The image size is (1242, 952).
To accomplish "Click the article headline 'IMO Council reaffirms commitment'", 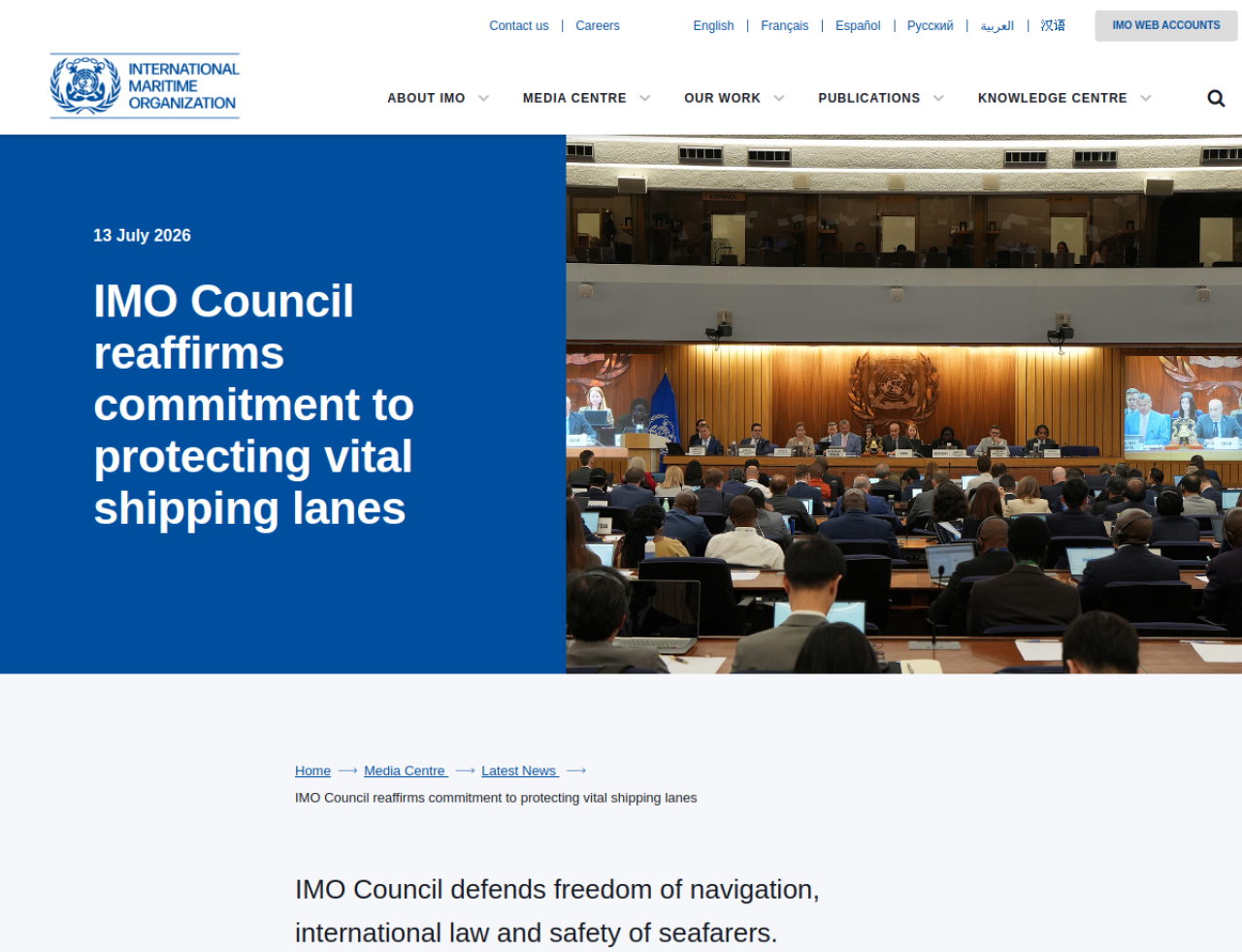I will click(253, 405).
